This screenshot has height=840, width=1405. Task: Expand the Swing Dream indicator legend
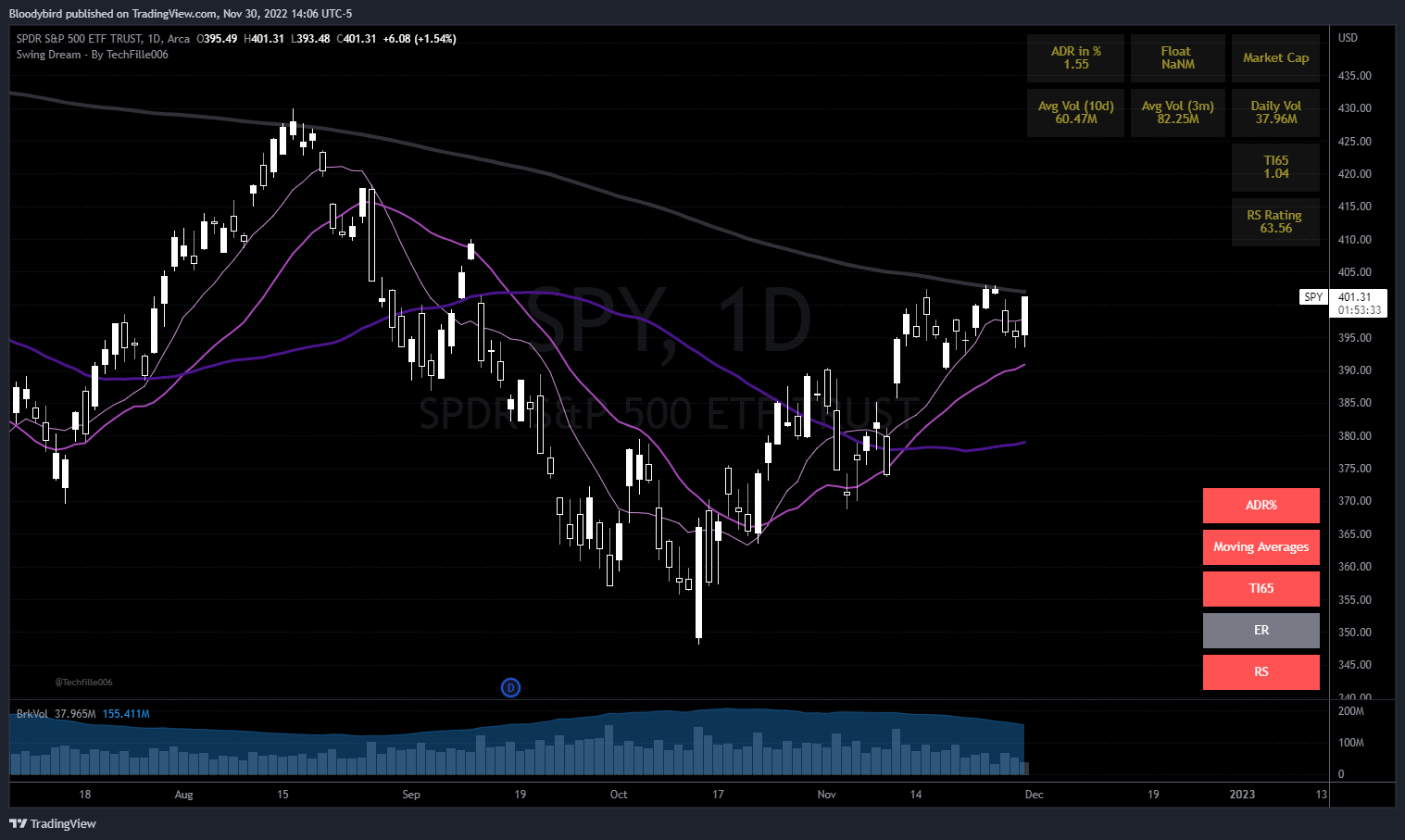(x=92, y=55)
